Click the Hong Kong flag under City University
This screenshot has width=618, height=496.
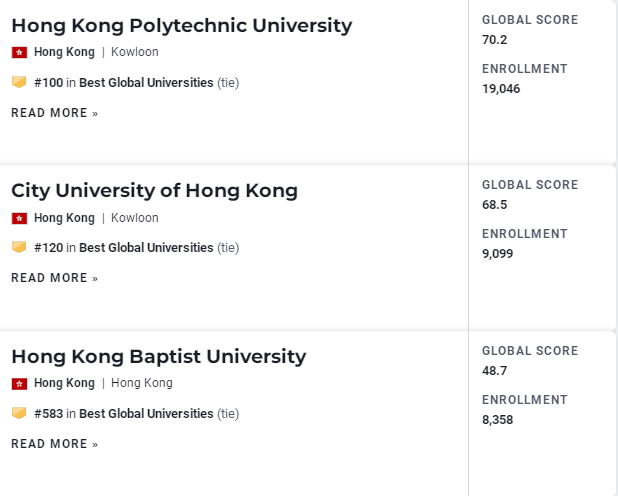[x=19, y=218]
